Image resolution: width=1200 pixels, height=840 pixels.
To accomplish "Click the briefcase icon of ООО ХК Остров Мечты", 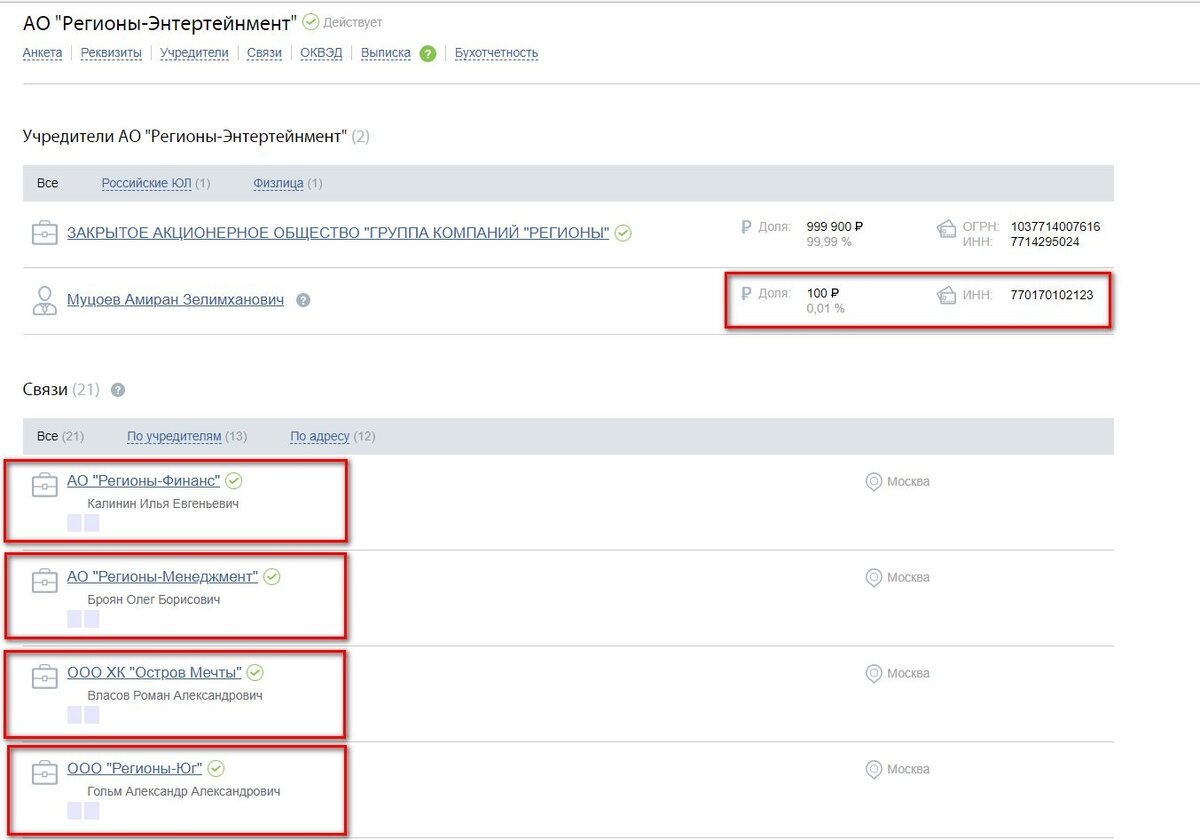I will tap(44, 676).
